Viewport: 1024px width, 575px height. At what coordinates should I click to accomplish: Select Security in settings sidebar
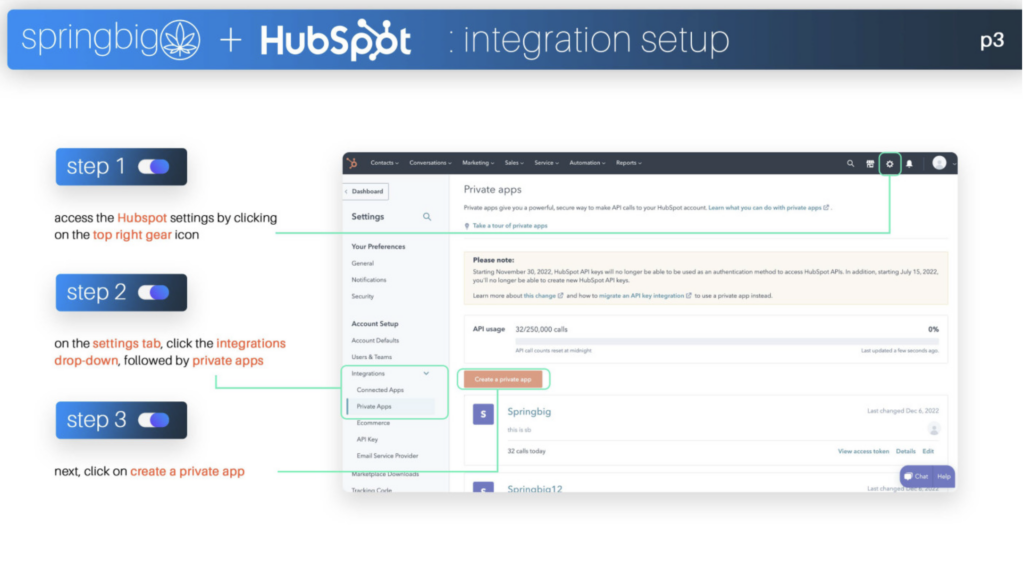362,296
